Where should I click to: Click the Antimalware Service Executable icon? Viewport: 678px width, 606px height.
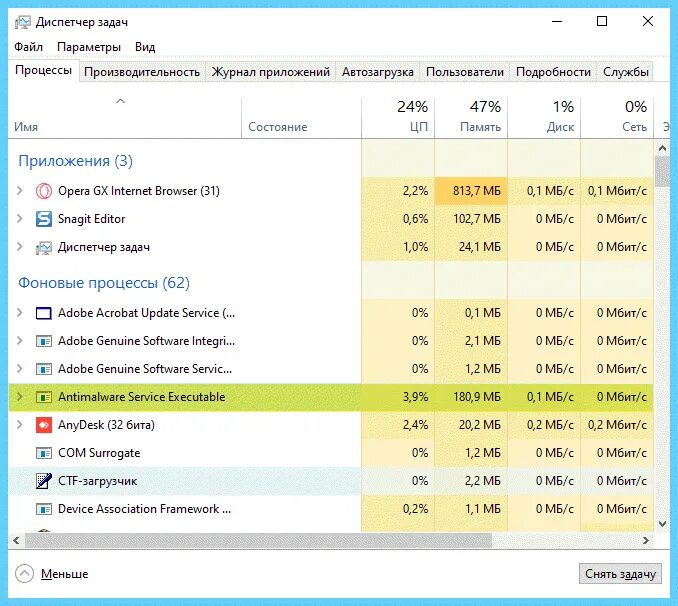[x=44, y=397]
